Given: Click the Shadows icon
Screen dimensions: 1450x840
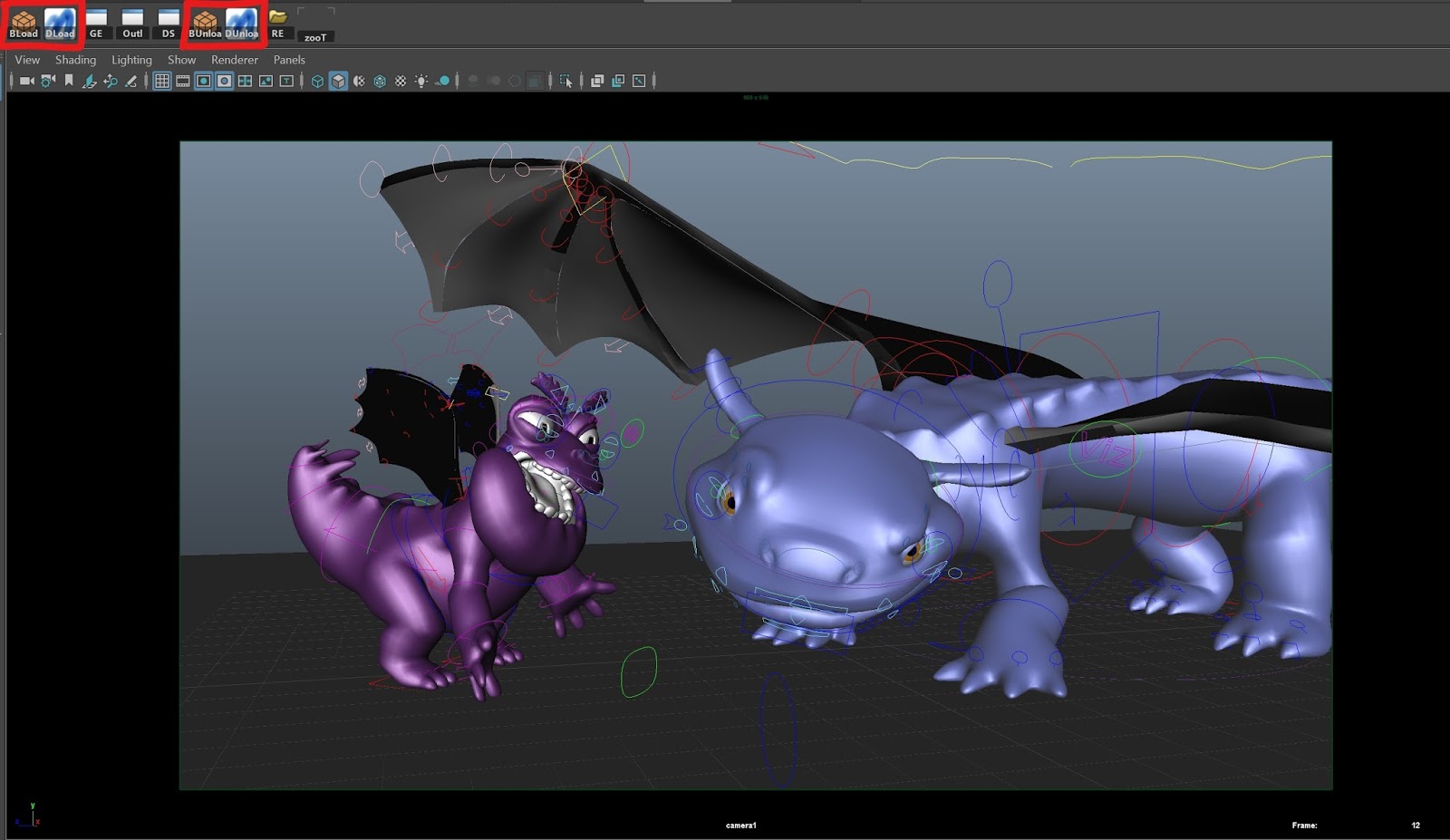Looking at the screenshot, I should click(x=442, y=81).
